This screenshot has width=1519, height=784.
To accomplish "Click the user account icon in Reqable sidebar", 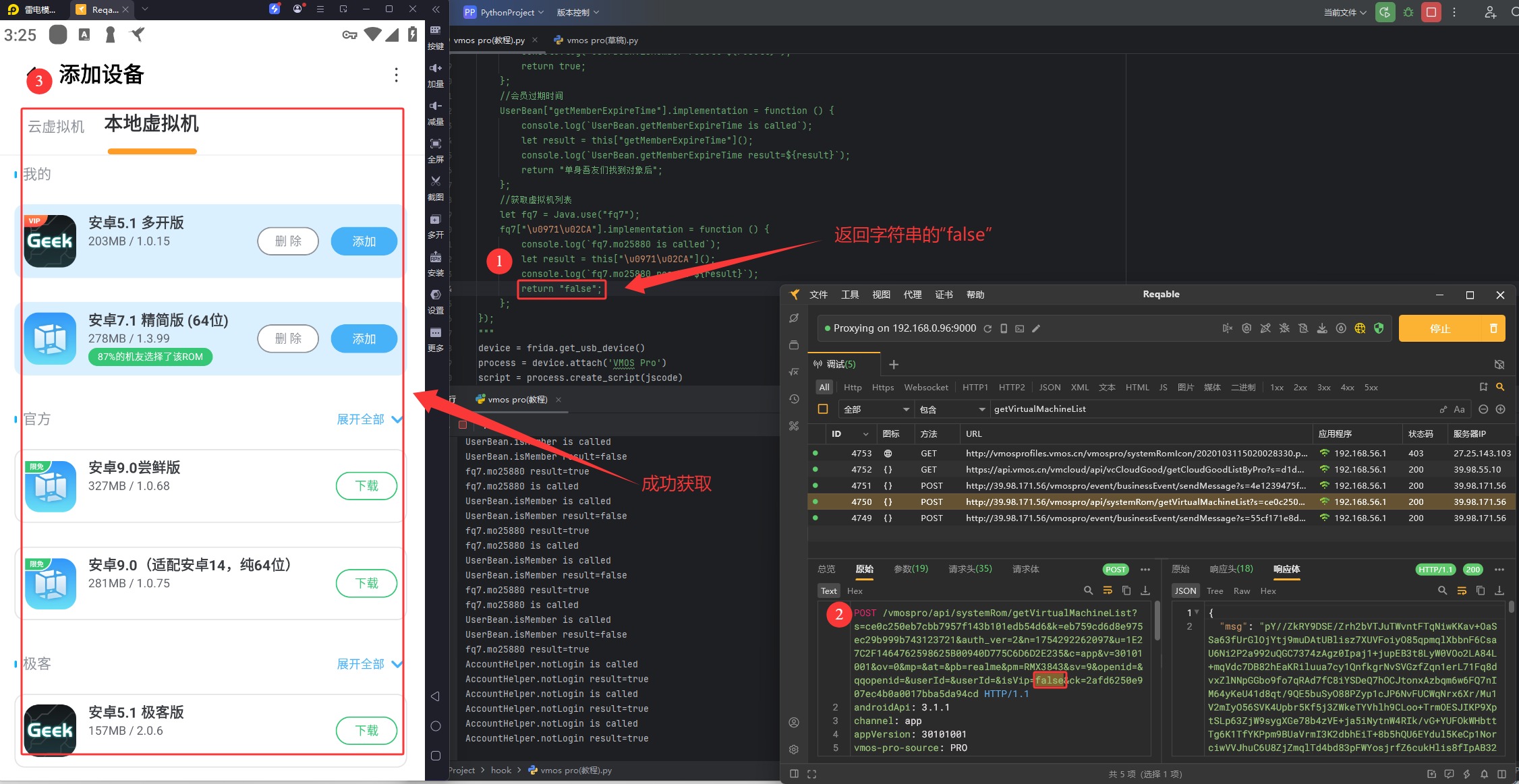I will point(794,722).
